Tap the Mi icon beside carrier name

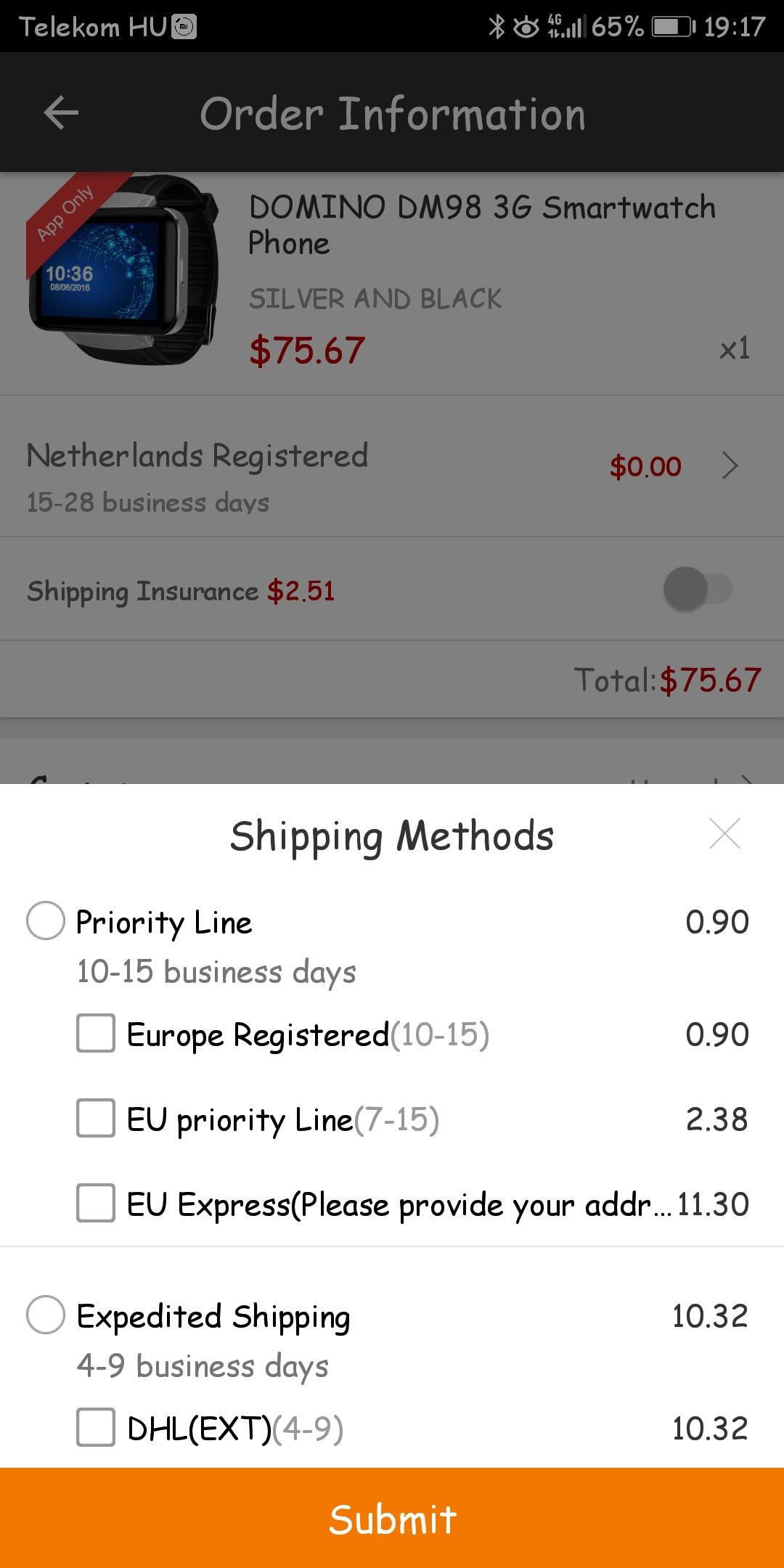coord(184,27)
